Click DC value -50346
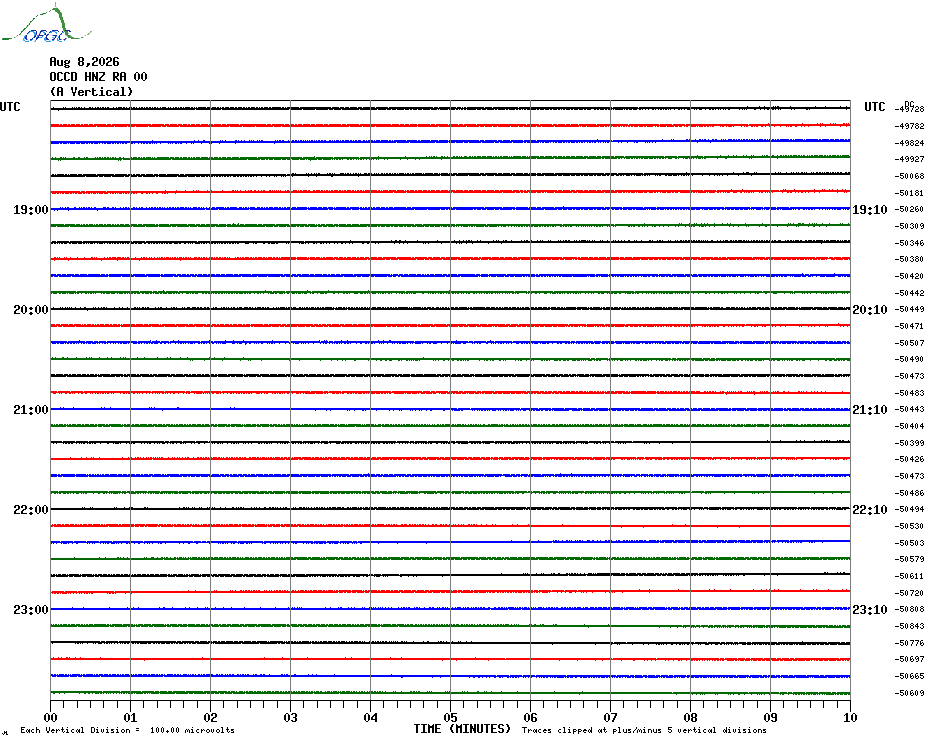Image resolution: width=930 pixels, height=744 pixels. (x=909, y=243)
